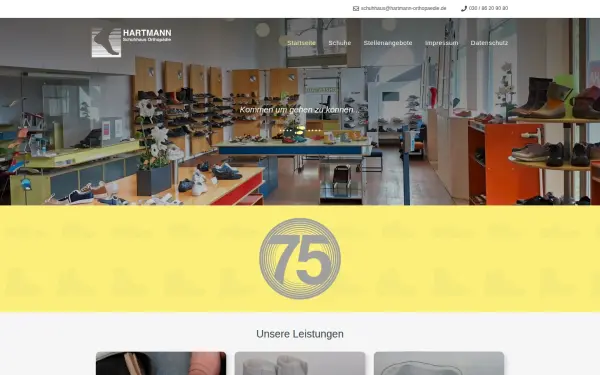Open the Startseite menu item
600x375 pixels.
point(302,43)
